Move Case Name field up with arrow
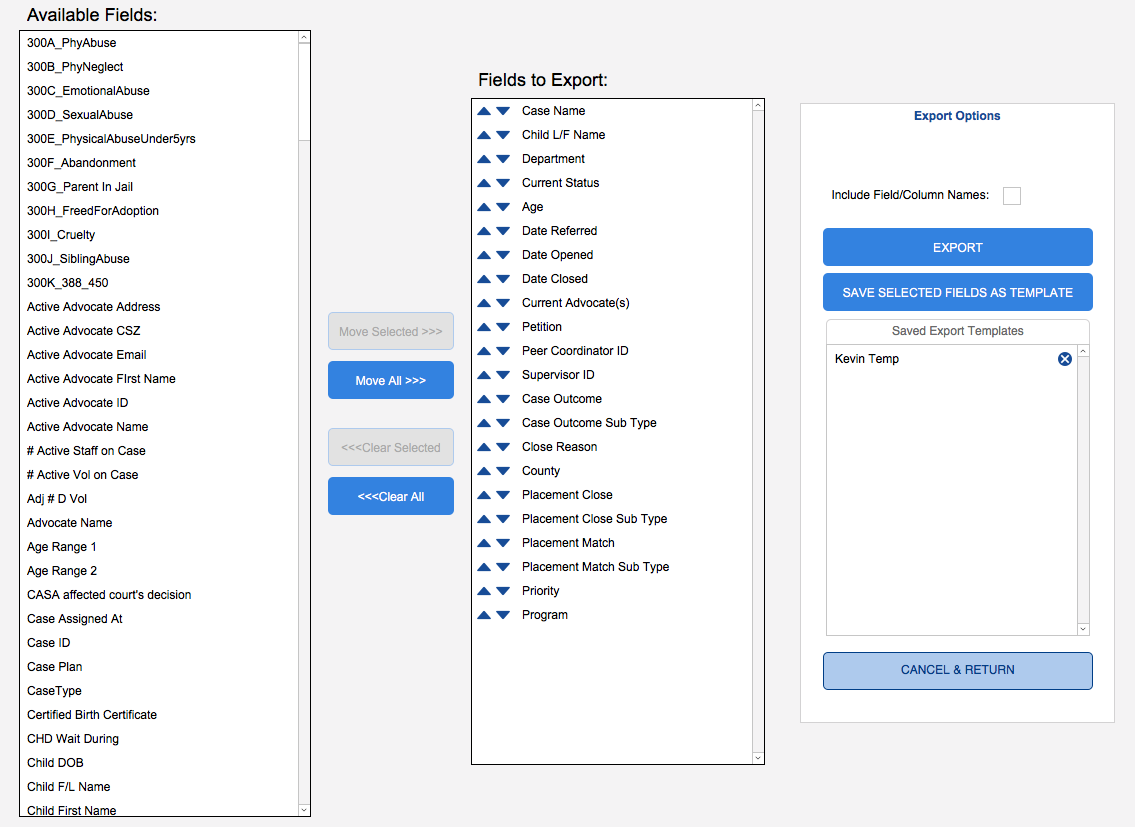 484,111
